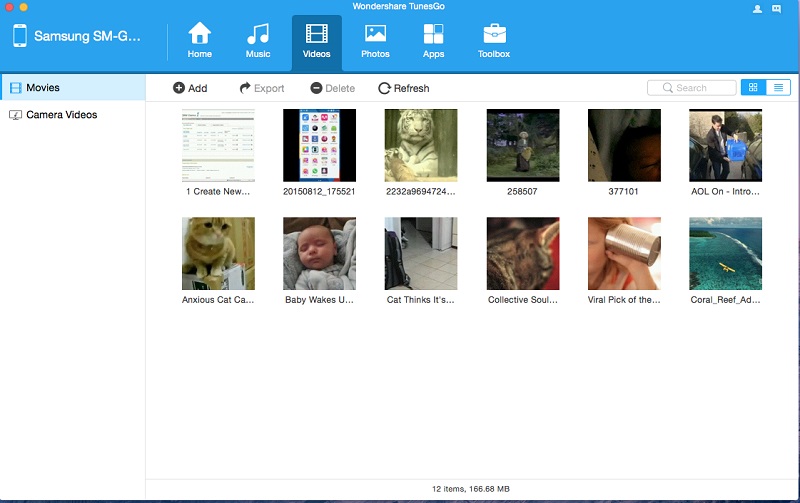
Task: Open Camera Videos category
Action: point(61,115)
